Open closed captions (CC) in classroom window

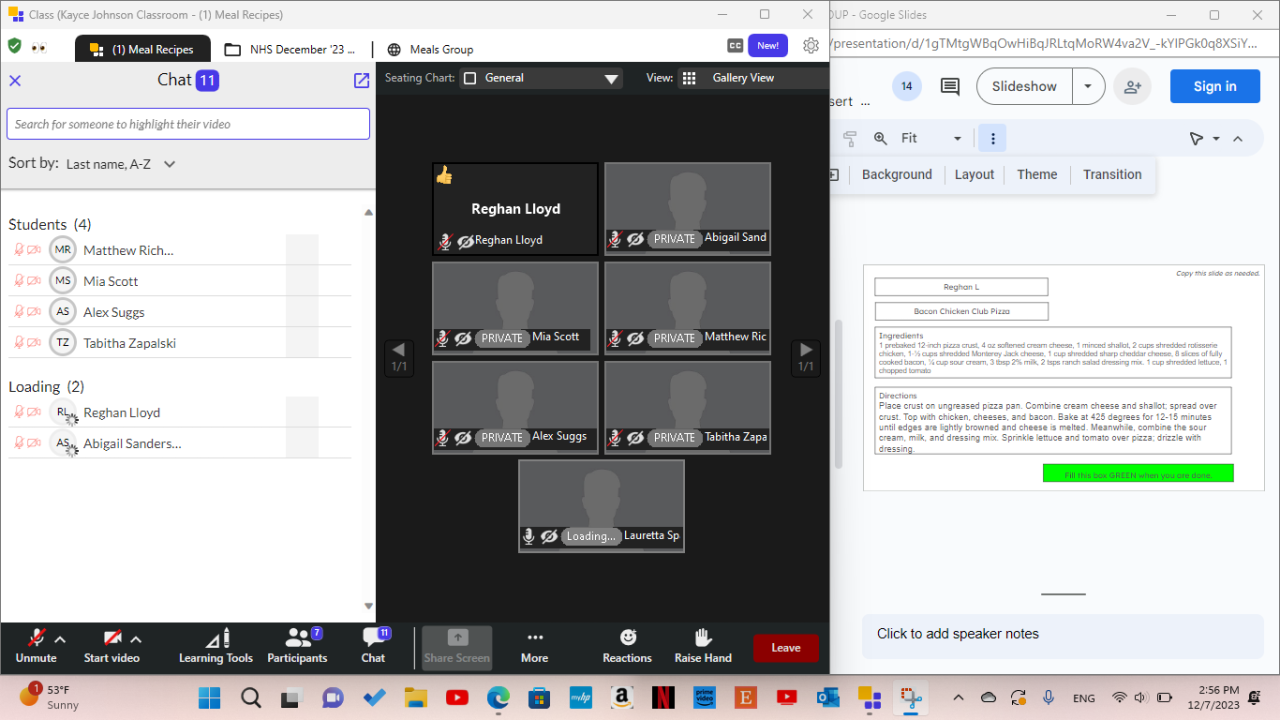click(x=735, y=46)
